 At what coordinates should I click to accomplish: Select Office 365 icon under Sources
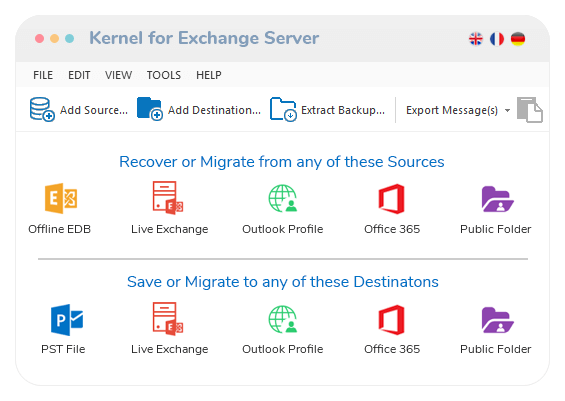coord(391,199)
